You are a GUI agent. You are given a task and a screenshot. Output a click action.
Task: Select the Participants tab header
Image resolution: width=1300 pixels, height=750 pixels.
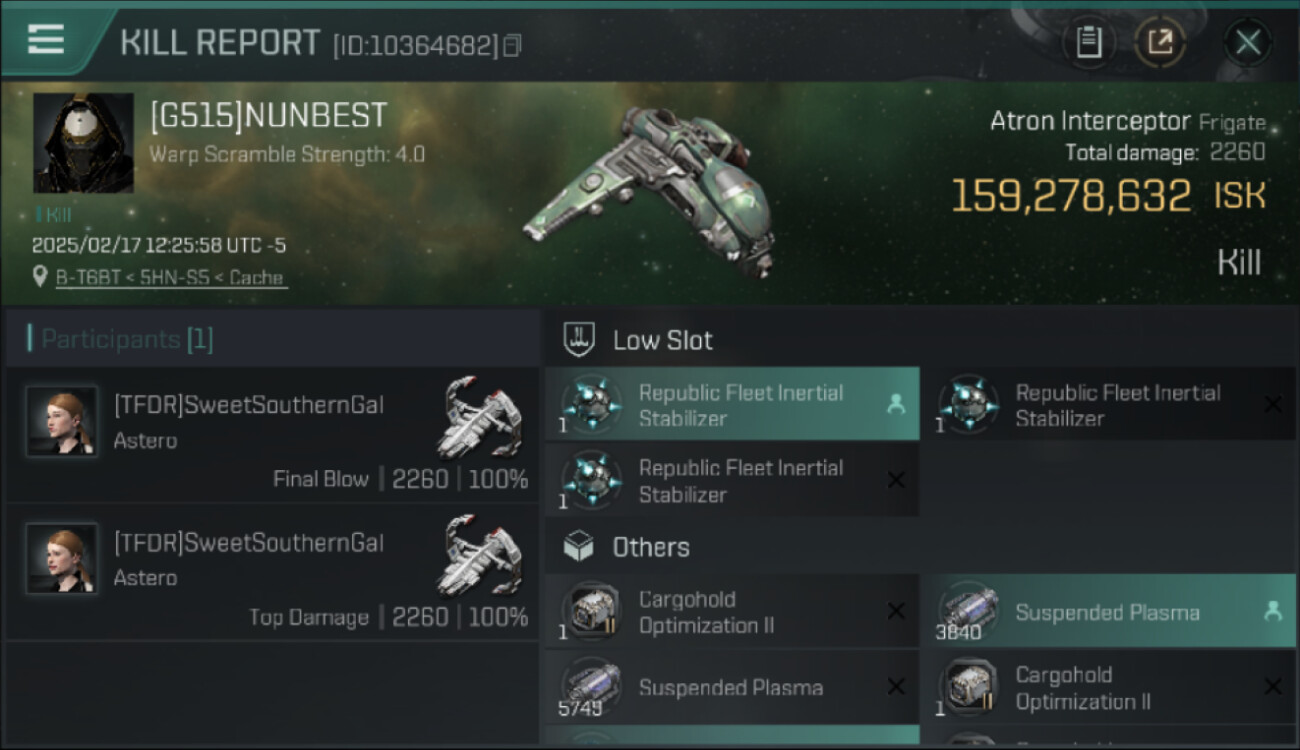coord(127,339)
